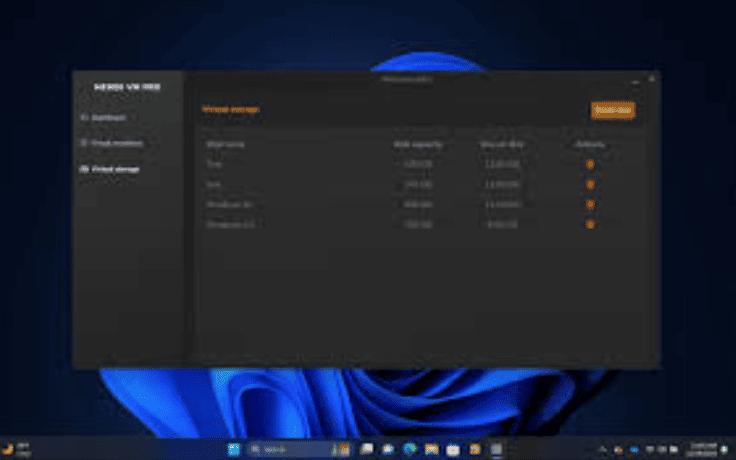Open File Explorer from the taskbar
Image resolution: width=736 pixels, height=460 pixels.
point(431,450)
